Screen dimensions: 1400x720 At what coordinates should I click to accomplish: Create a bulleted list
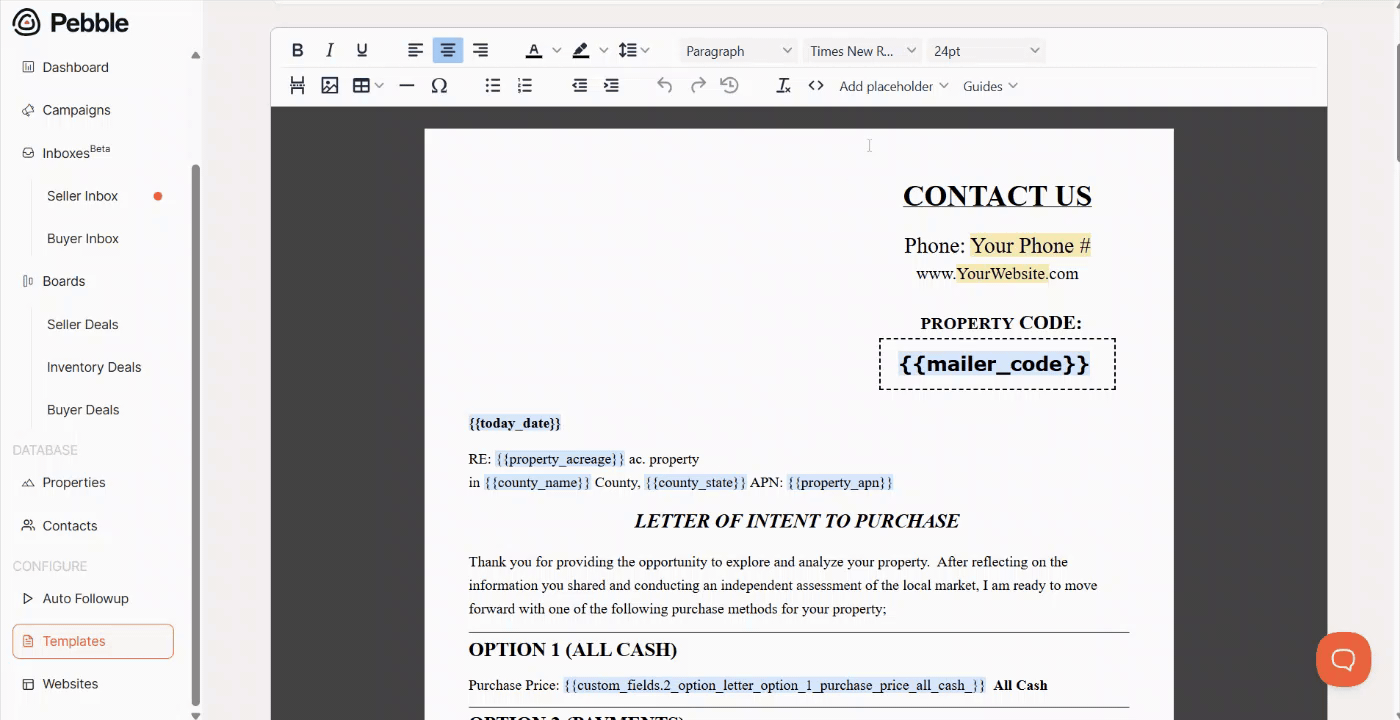[493, 86]
